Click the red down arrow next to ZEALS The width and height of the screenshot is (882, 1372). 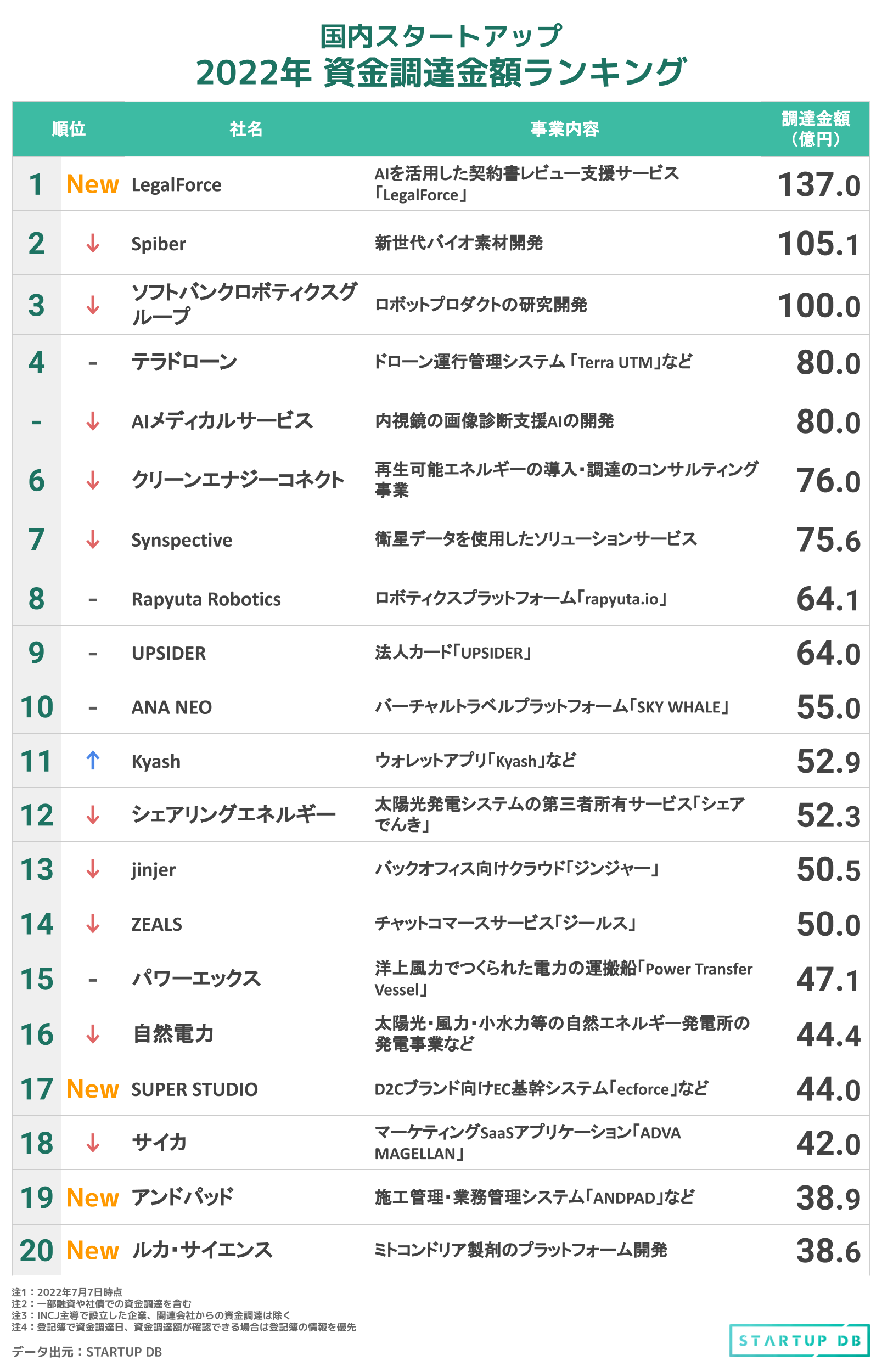coord(93,924)
